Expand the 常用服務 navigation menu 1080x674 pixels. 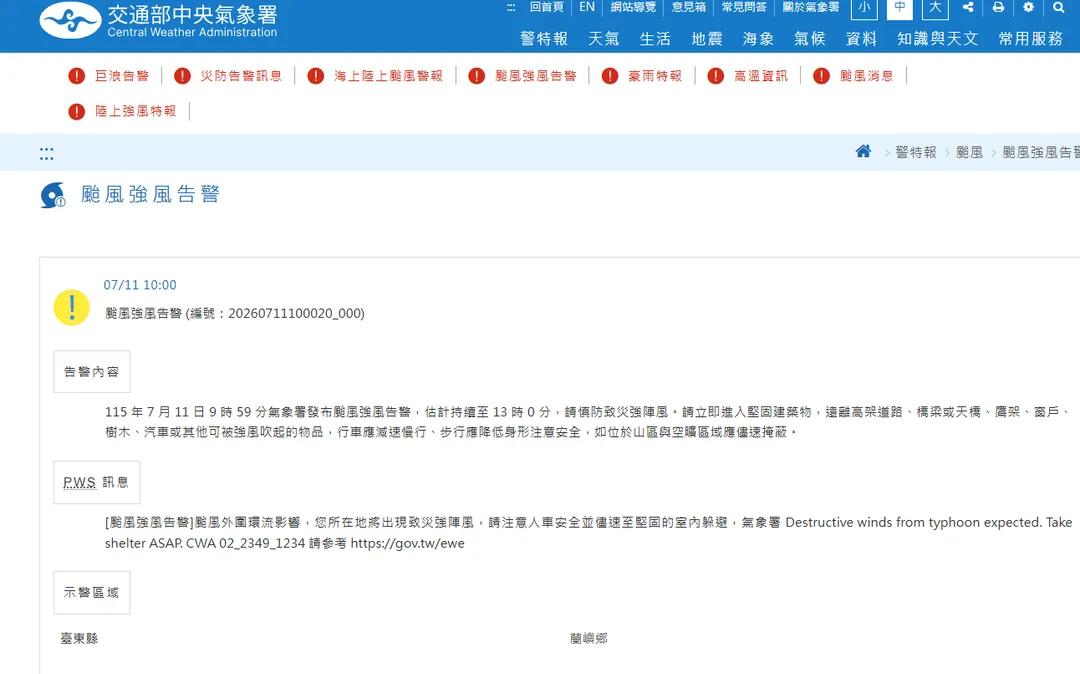click(x=1031, y=39)
